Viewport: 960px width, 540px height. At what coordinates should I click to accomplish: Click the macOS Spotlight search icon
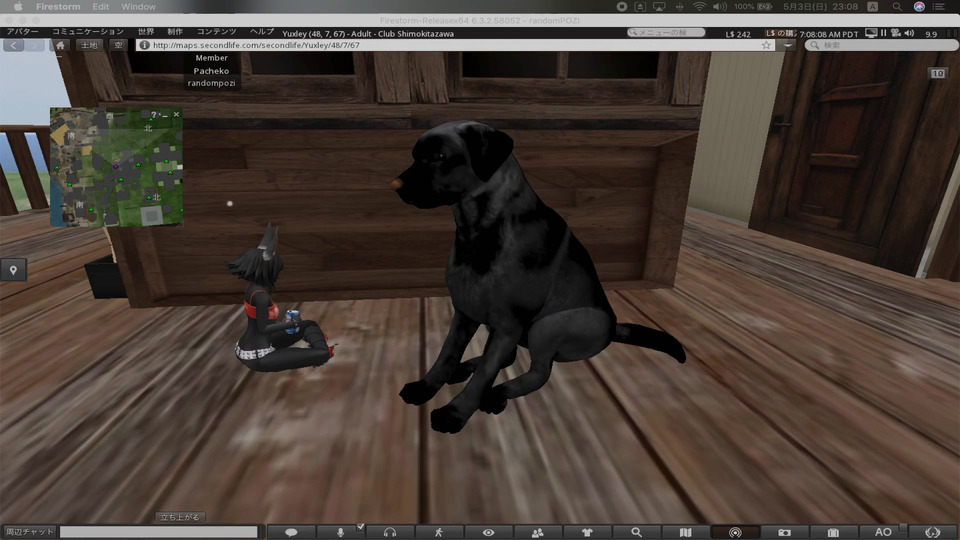[897, 7]
